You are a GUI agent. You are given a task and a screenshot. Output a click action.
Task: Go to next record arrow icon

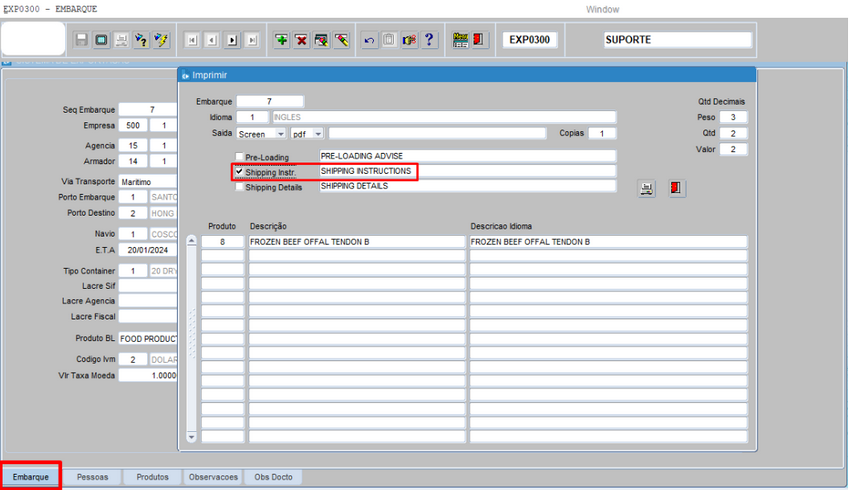pos(232,40)
